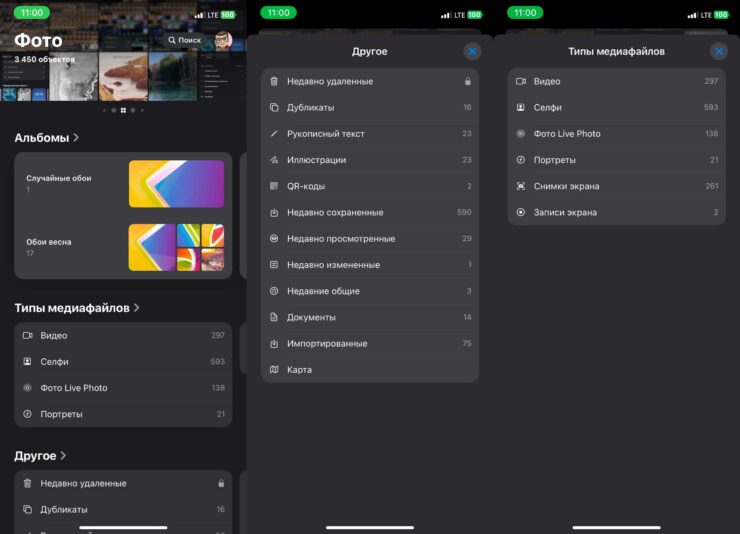Close the Типы медиафайлов sheet
This screenshot has height=534, width=740.
pos(718,51)
